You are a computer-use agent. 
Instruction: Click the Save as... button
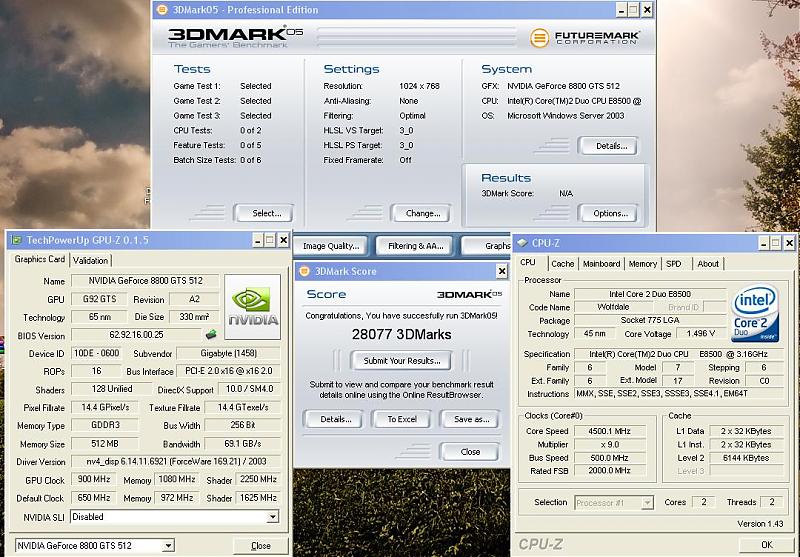click(x=470, y=419)
